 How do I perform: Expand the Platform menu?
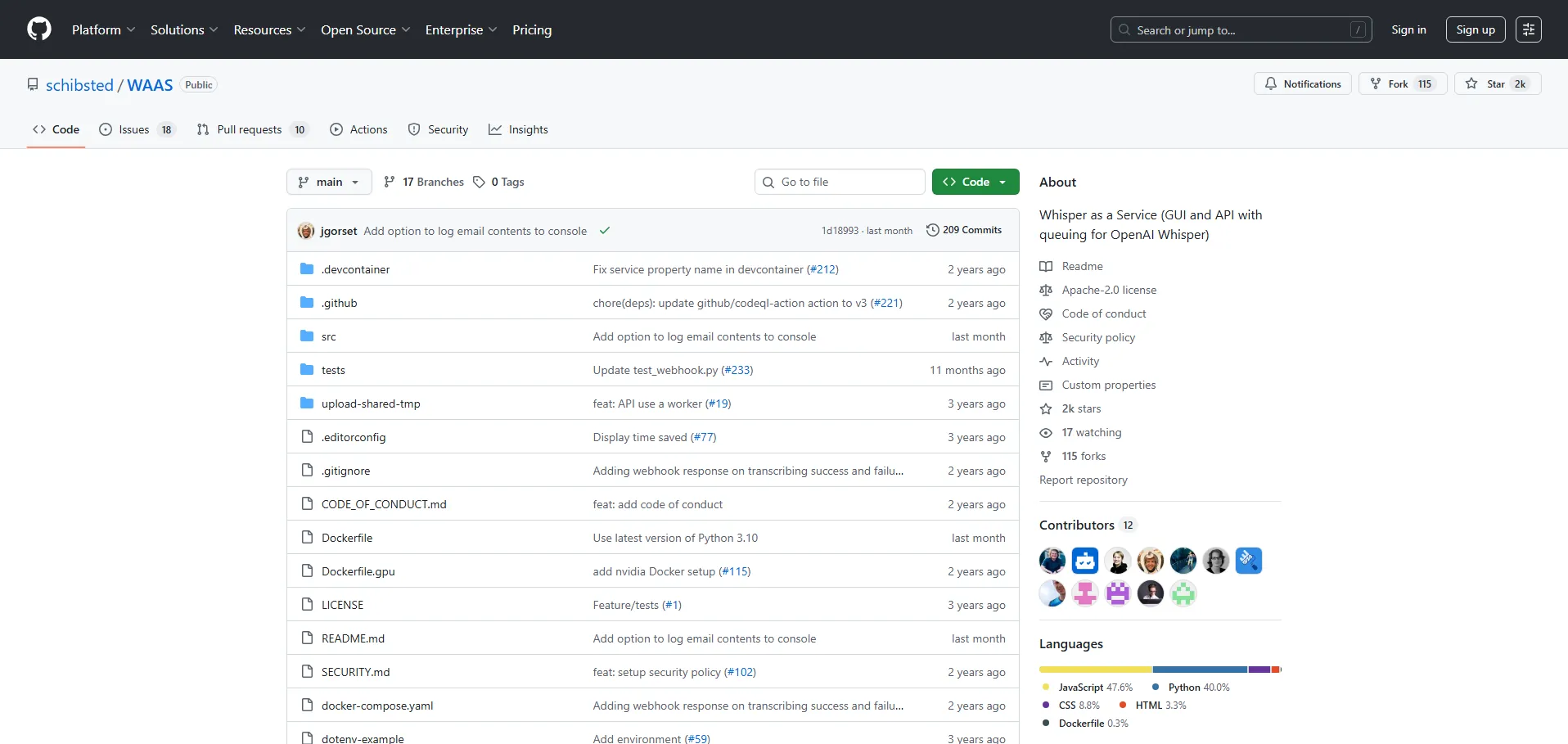103,29
